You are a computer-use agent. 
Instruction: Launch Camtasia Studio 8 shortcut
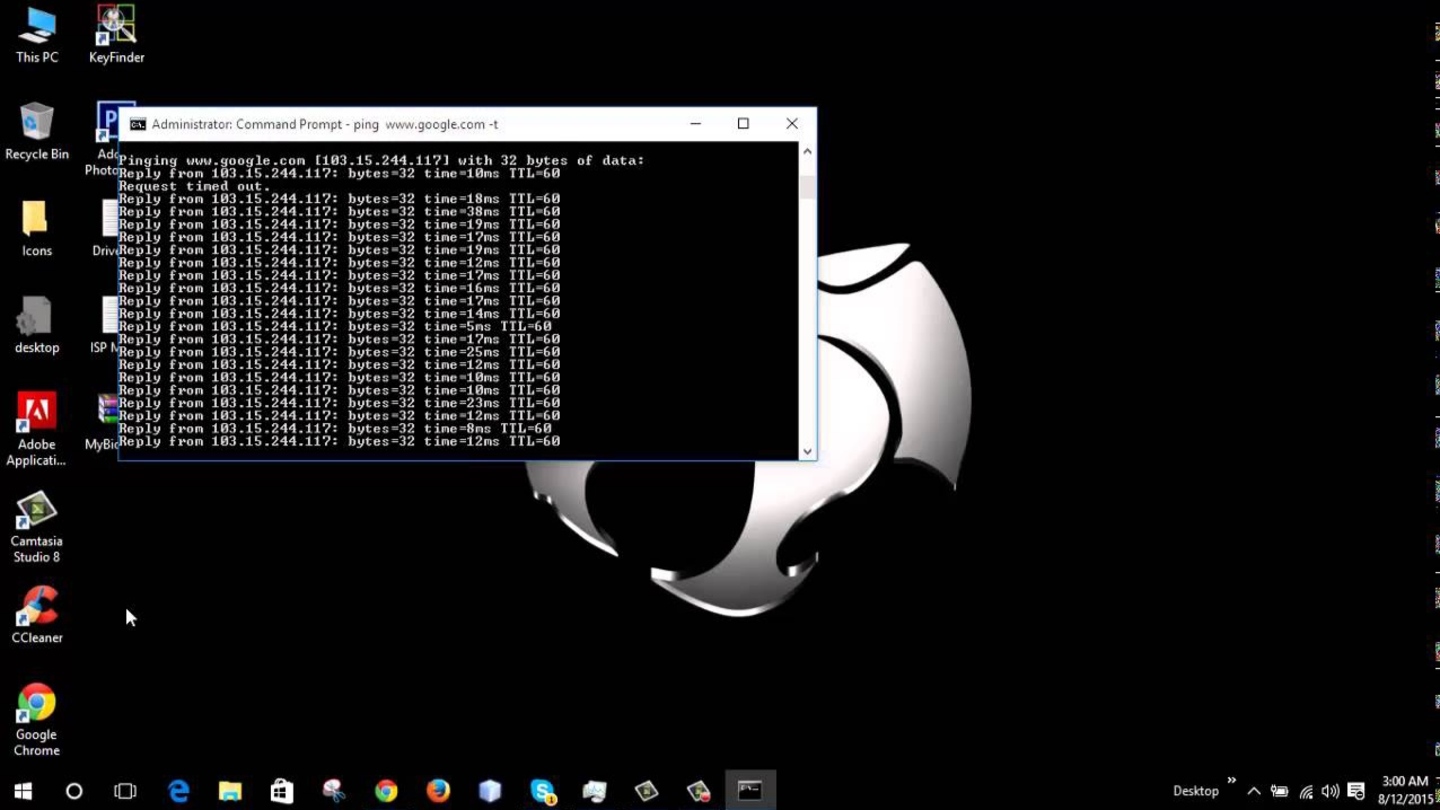pos(37,526)
